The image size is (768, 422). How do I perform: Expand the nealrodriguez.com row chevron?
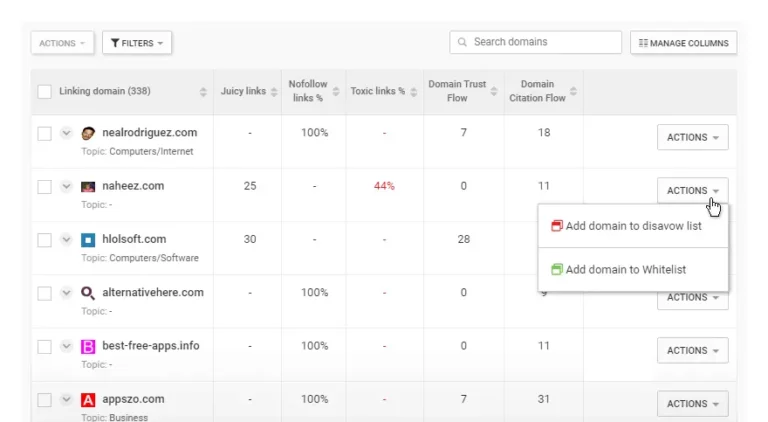(x=66, y=133)
